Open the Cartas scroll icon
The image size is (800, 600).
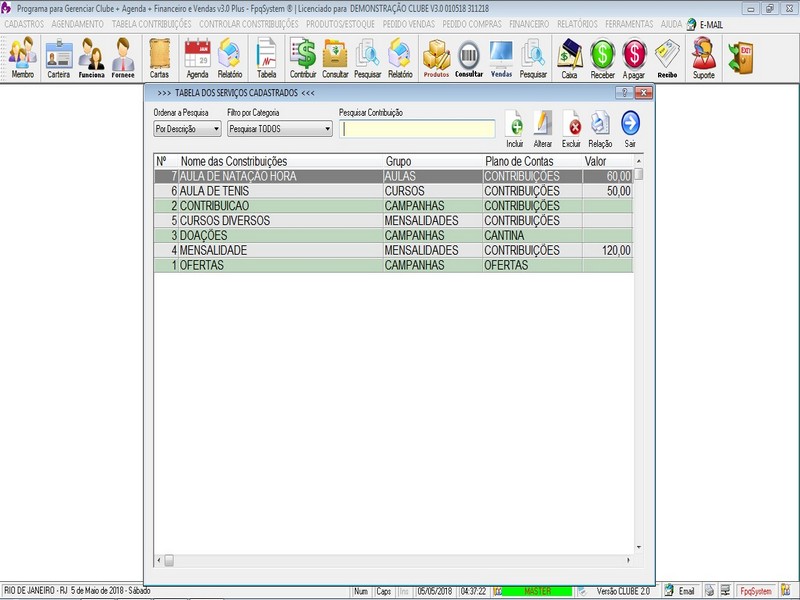[x=159, y=58]
